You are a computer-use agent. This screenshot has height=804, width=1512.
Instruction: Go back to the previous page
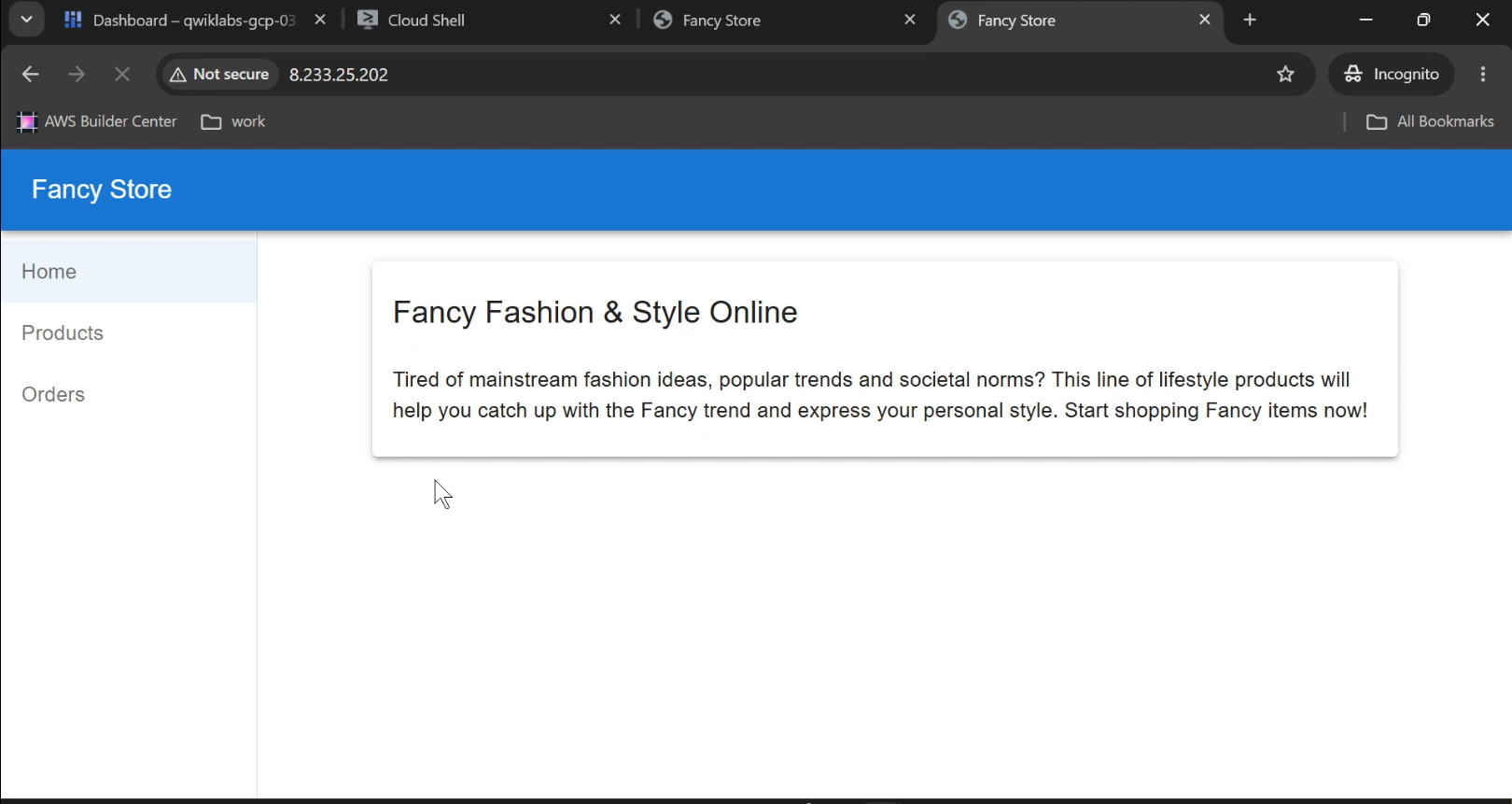tap(30, 75)
